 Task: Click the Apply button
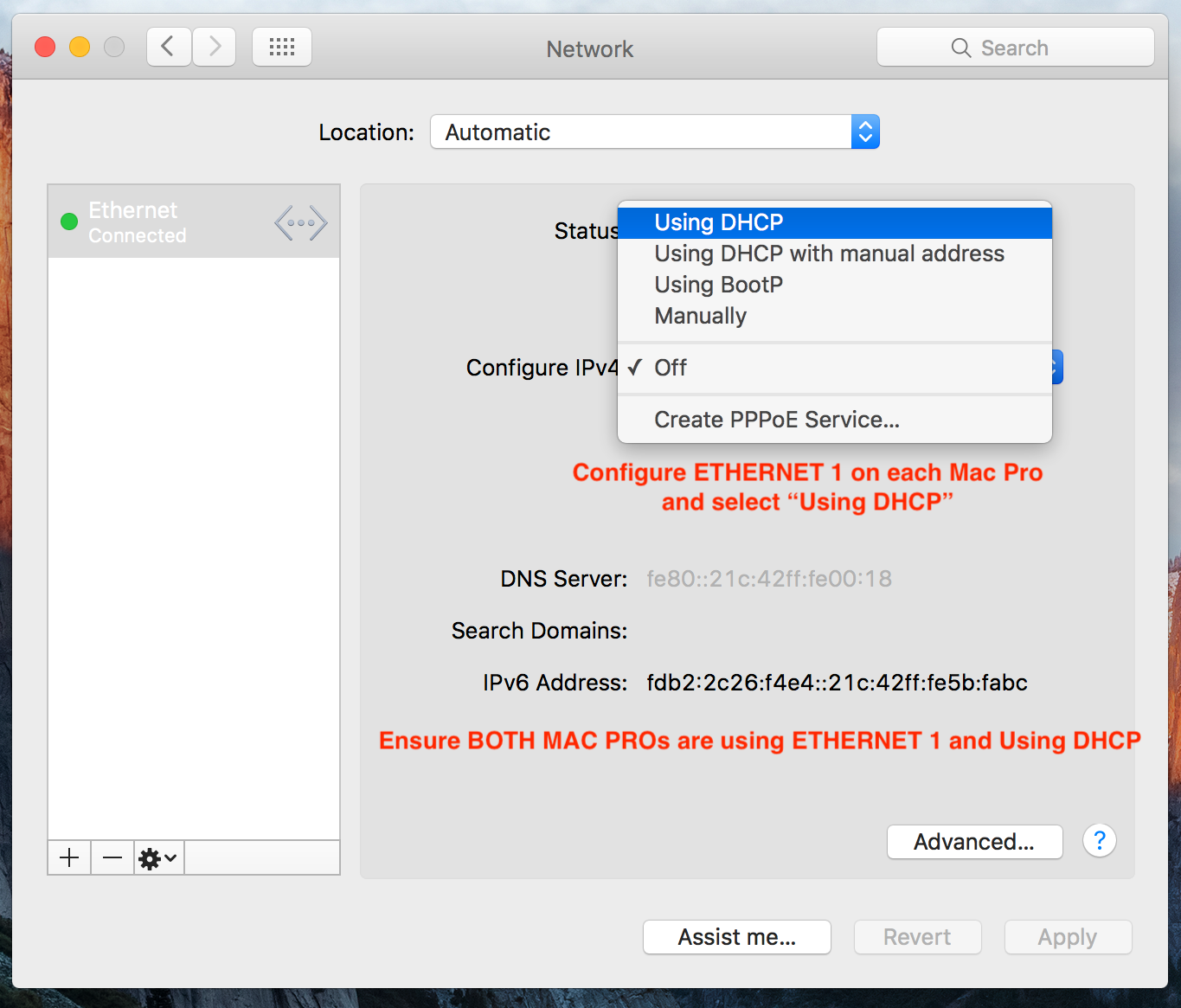click(x=1069, y=937)
